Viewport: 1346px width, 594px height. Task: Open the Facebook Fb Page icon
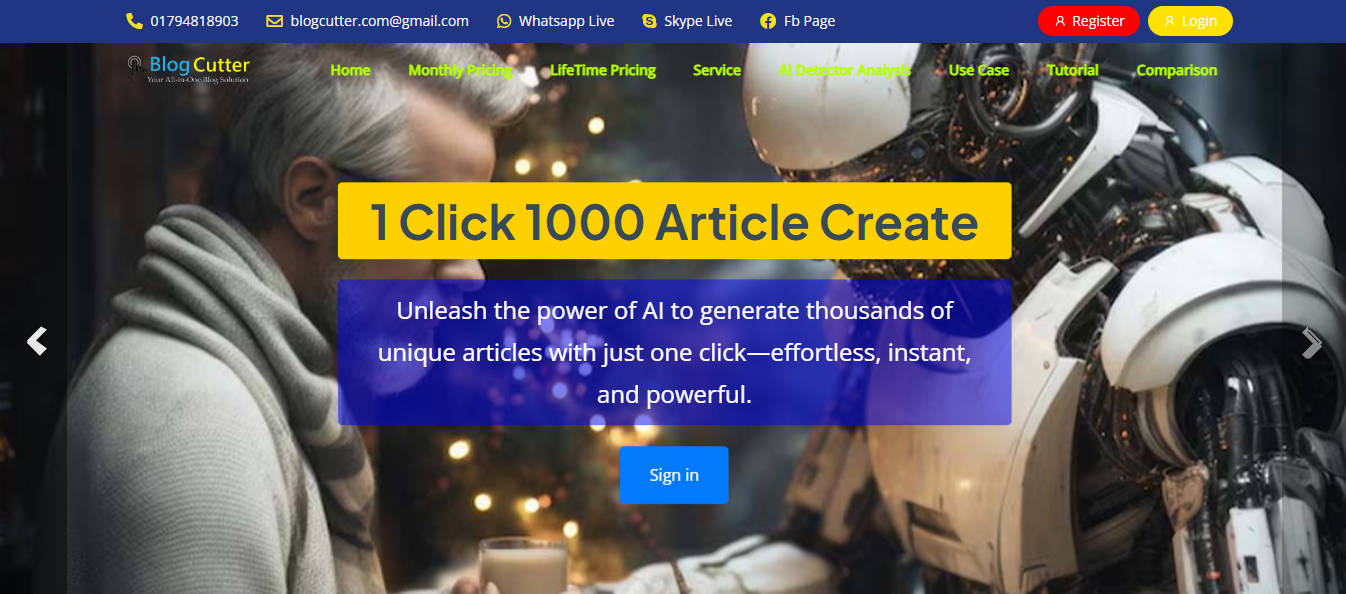coord(768,21)
